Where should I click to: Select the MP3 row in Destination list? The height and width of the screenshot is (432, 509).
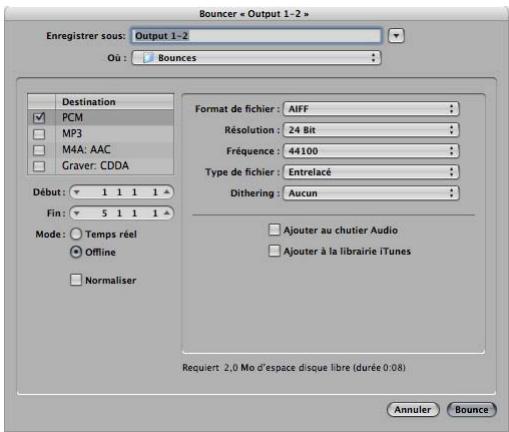point(101,134)
